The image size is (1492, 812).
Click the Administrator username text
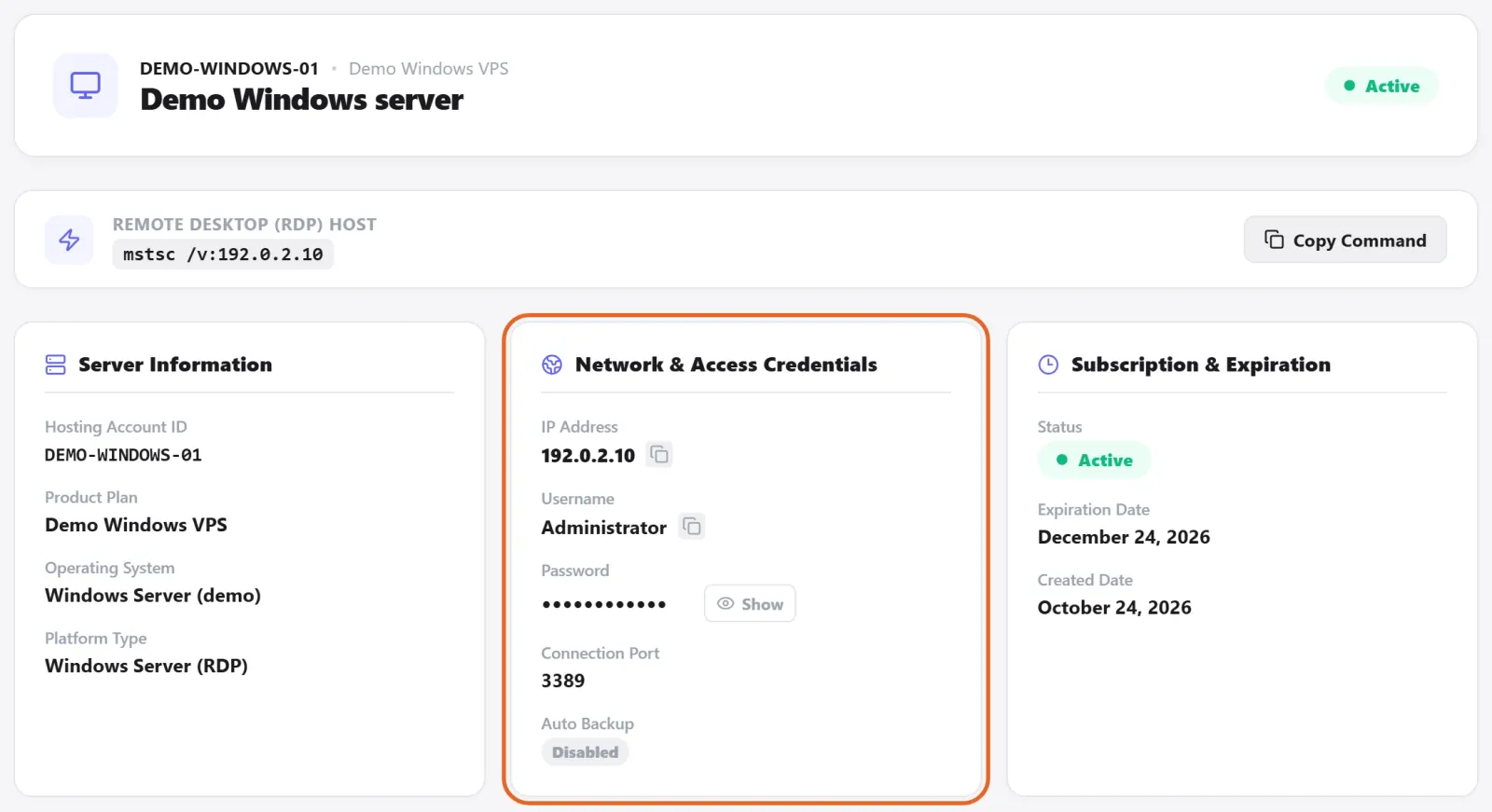pyautogui.click(x=604, y=528)
